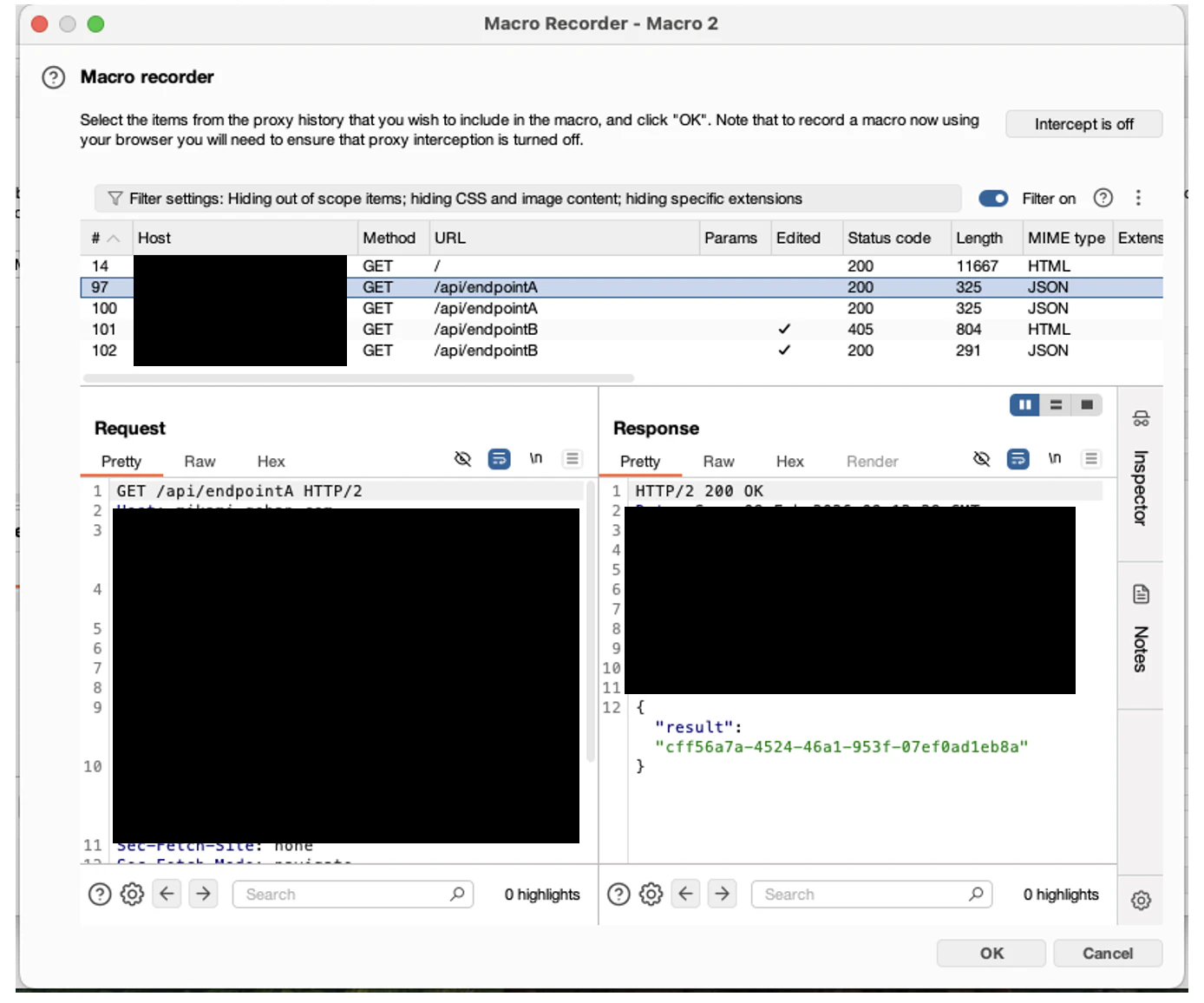Viewport: 1204px width, 1003px height.
Task: Open Request panel hamburger menu
Action: pyautogui.click(x=572, y=458)
